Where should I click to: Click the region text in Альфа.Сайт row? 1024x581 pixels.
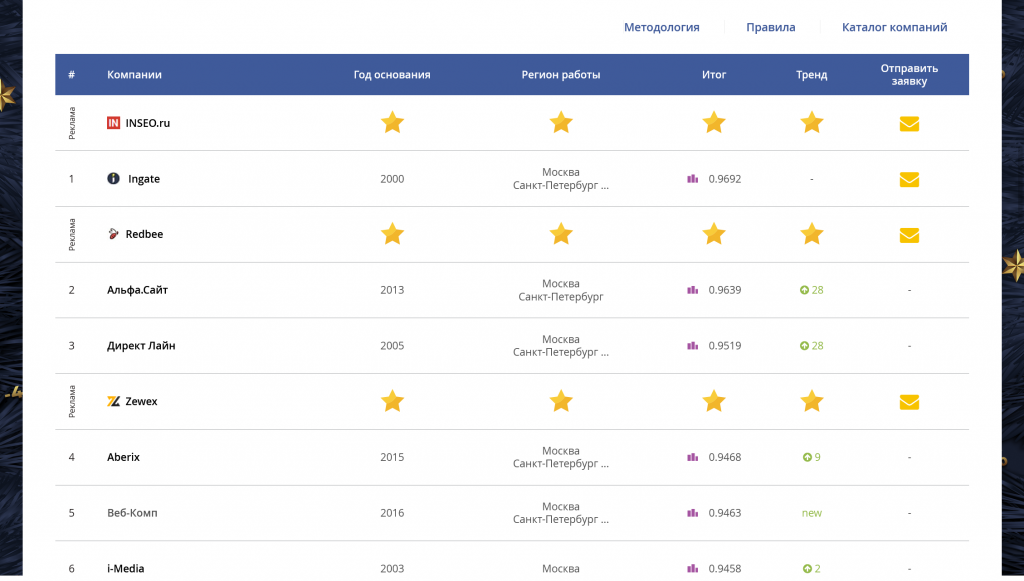tap(561, 290)
